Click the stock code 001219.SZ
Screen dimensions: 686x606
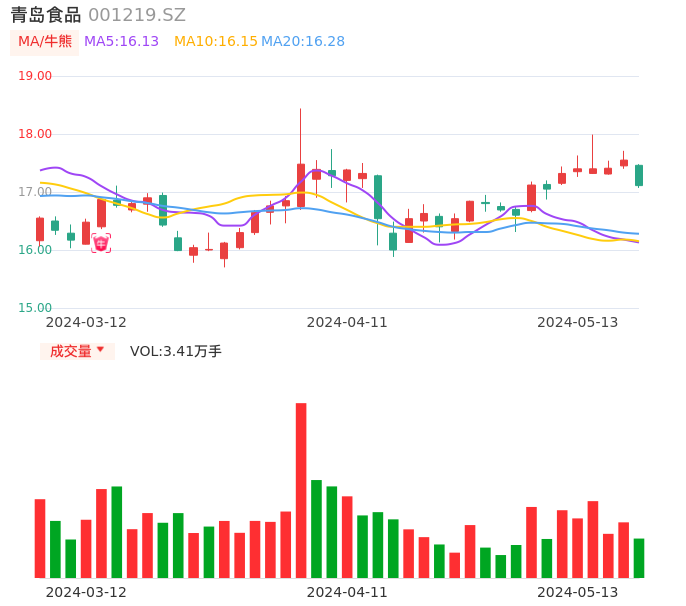point(137,15)
